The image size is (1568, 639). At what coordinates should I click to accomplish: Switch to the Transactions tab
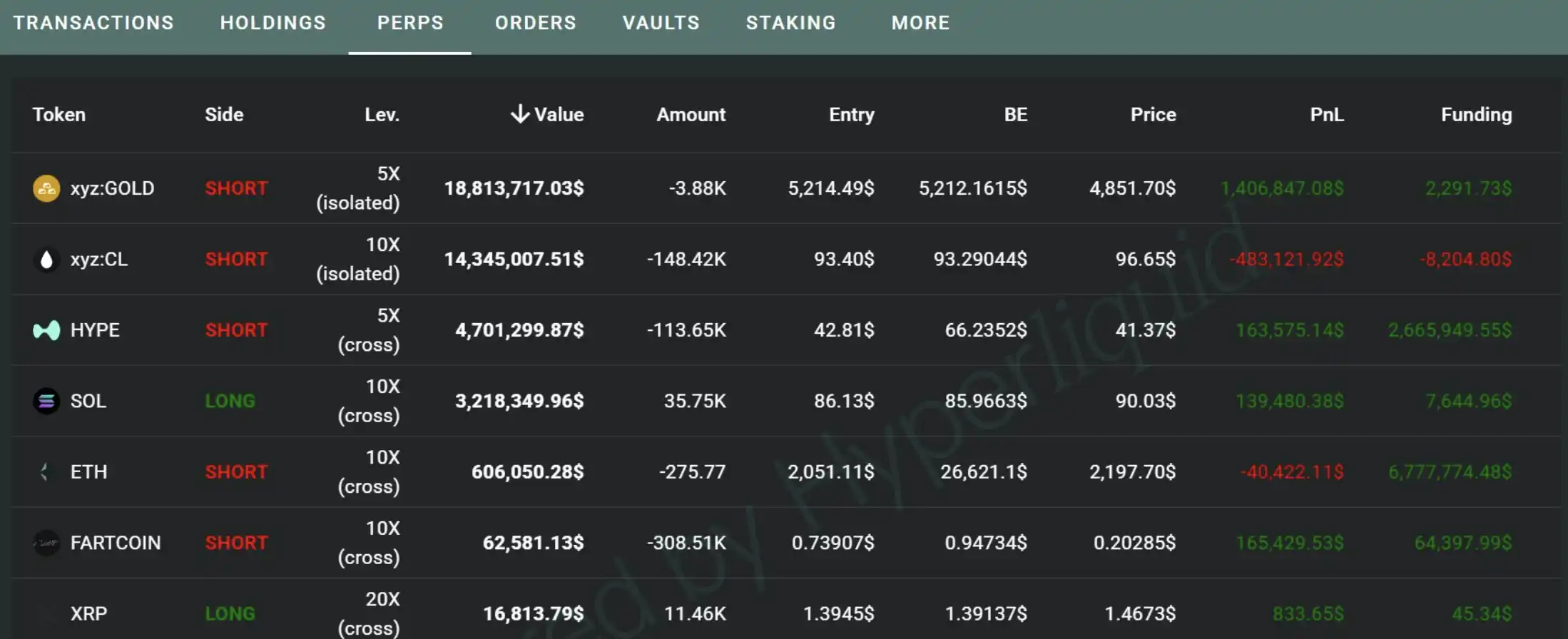[x=93, y=23]
